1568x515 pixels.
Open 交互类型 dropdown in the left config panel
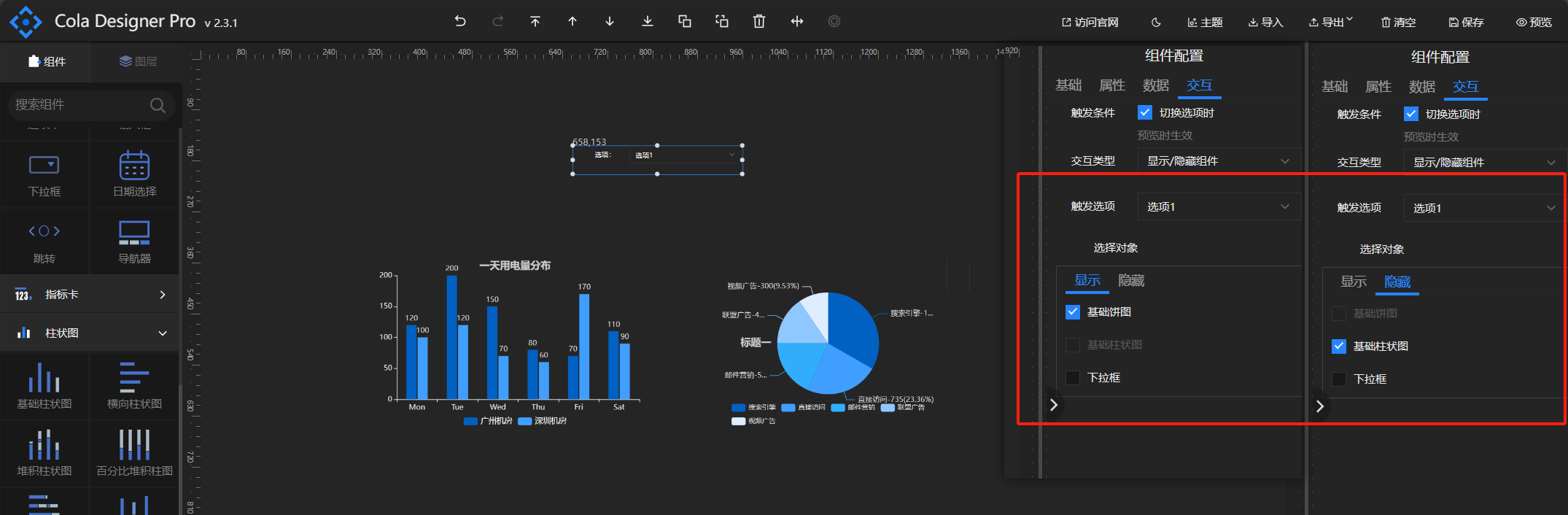click(x=1218, y=161)
